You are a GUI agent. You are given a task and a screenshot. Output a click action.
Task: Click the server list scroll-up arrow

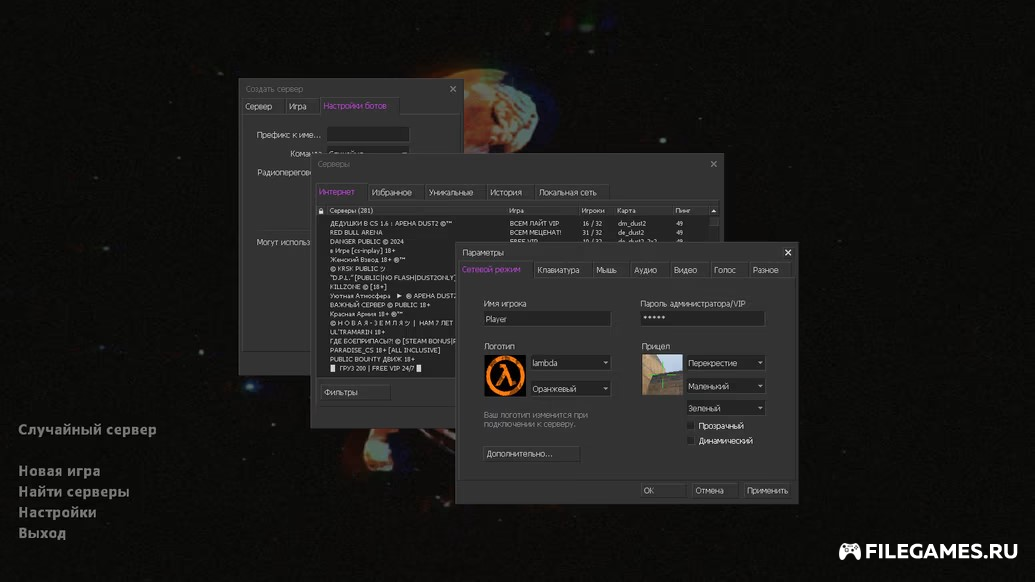click(714, 210)
